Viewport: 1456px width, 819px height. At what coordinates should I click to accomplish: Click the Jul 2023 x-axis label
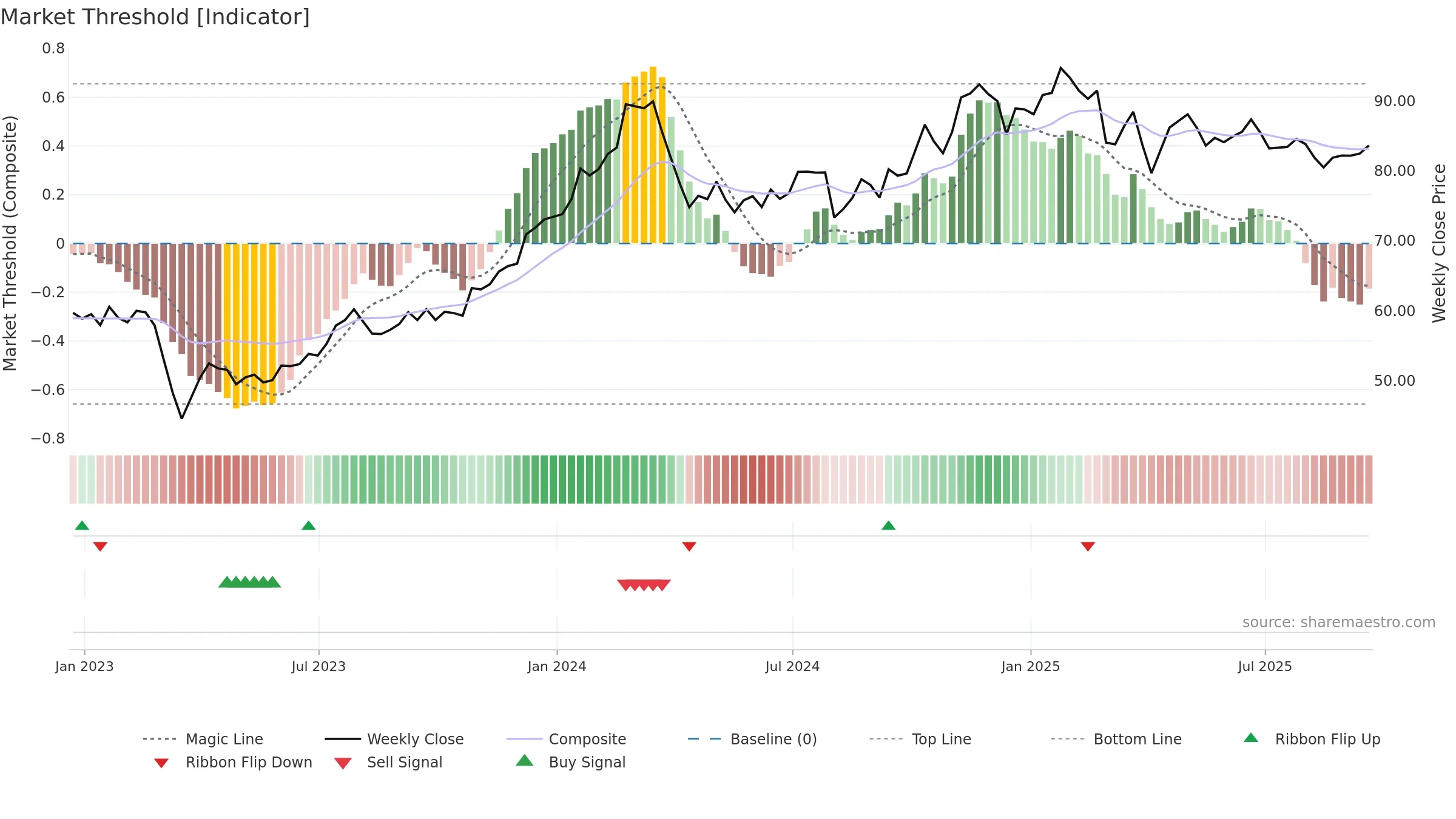tap(318, 666)
